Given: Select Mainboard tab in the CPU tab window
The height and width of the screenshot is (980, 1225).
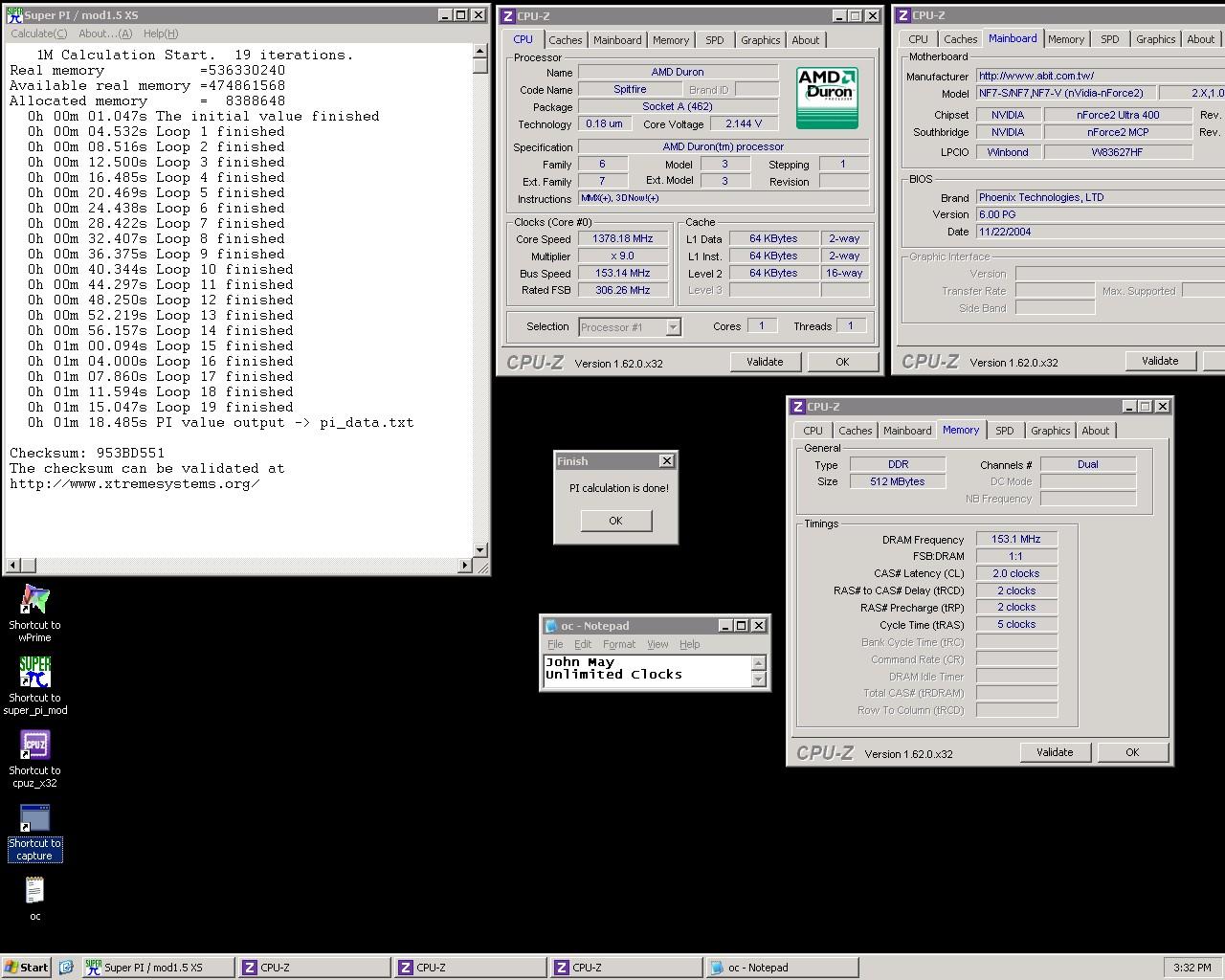Looking at the screenshot, I should 617,40.
